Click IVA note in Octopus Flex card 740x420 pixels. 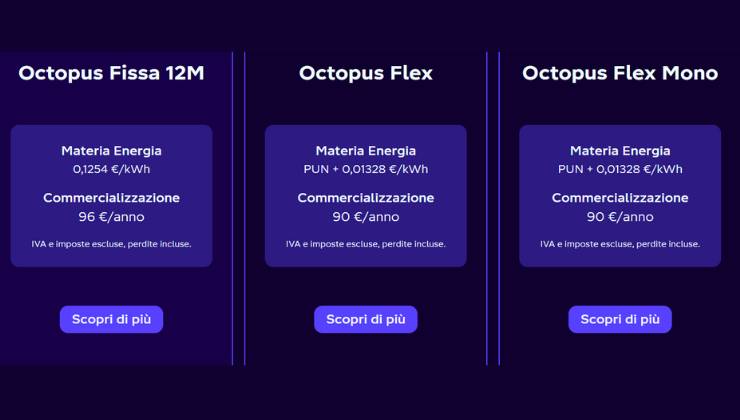coord(366,244)
